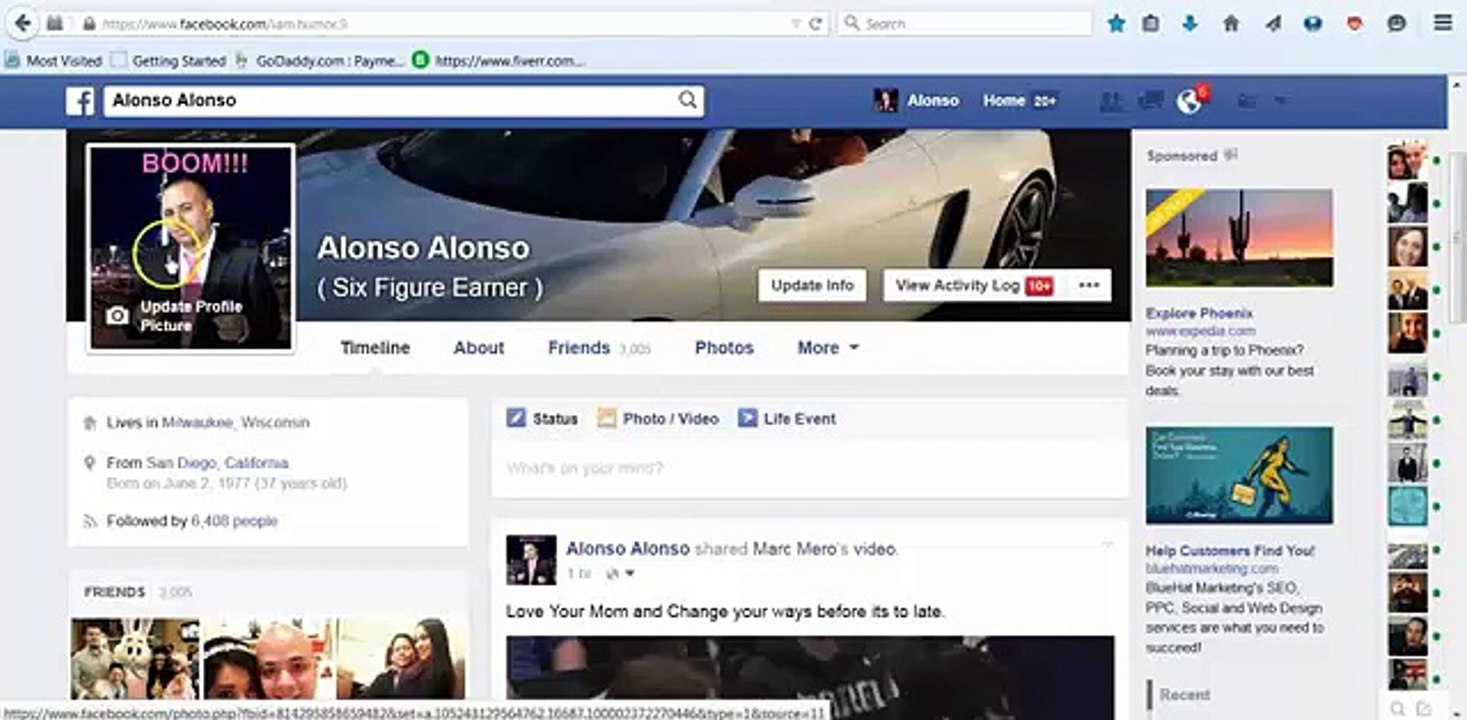1467x720 pixels.
Task: Open the account menu arrow in header
Action: click(1279, 100)
